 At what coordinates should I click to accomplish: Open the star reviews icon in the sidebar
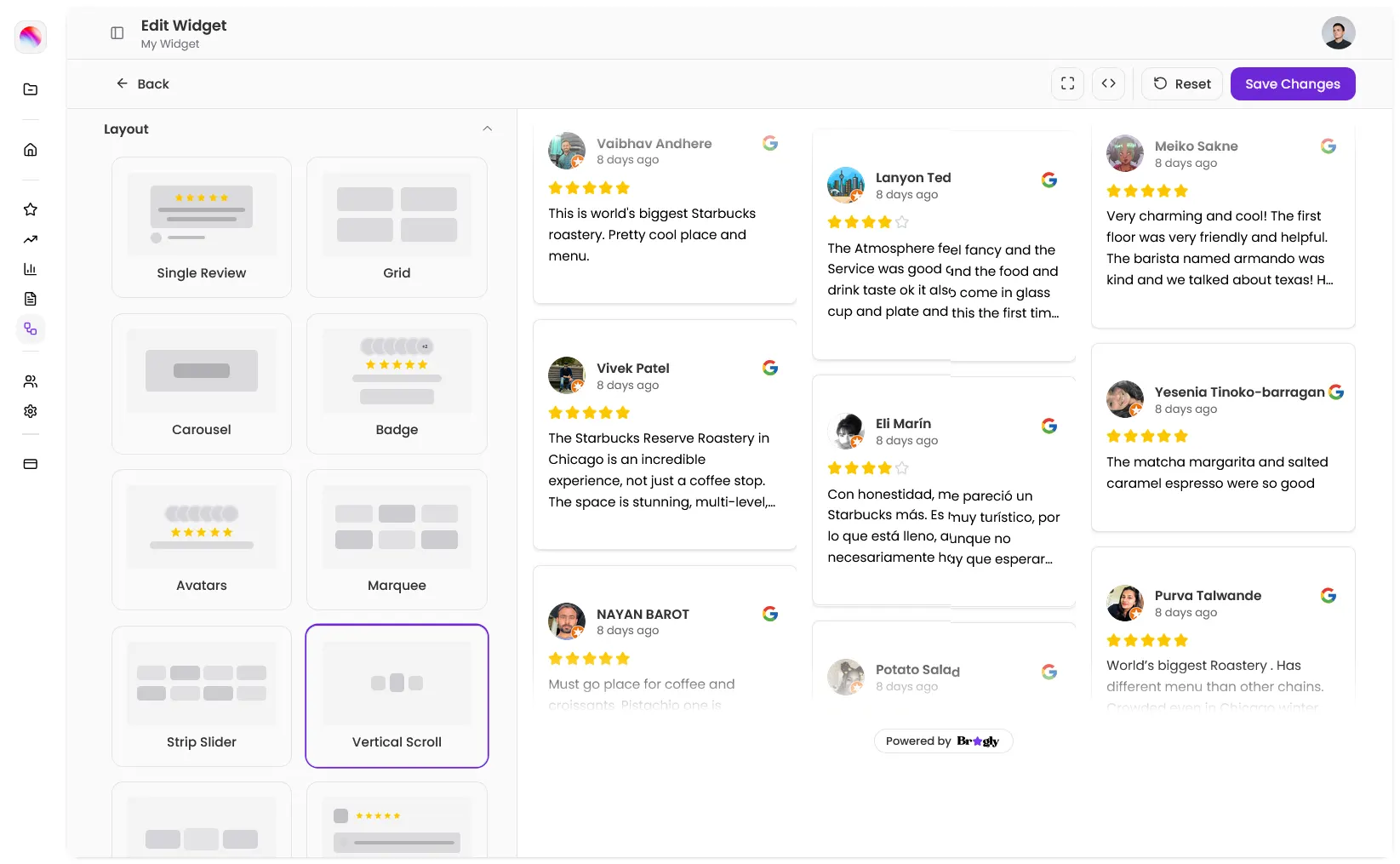point(31,209)
